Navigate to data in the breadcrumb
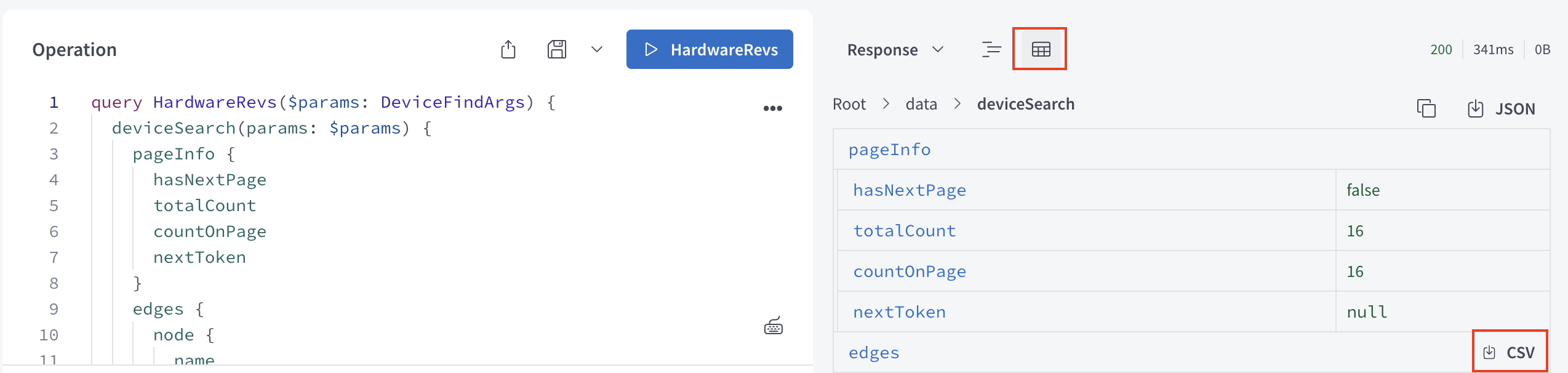This screenshot has height=373, width=1568. coord(921,104)
